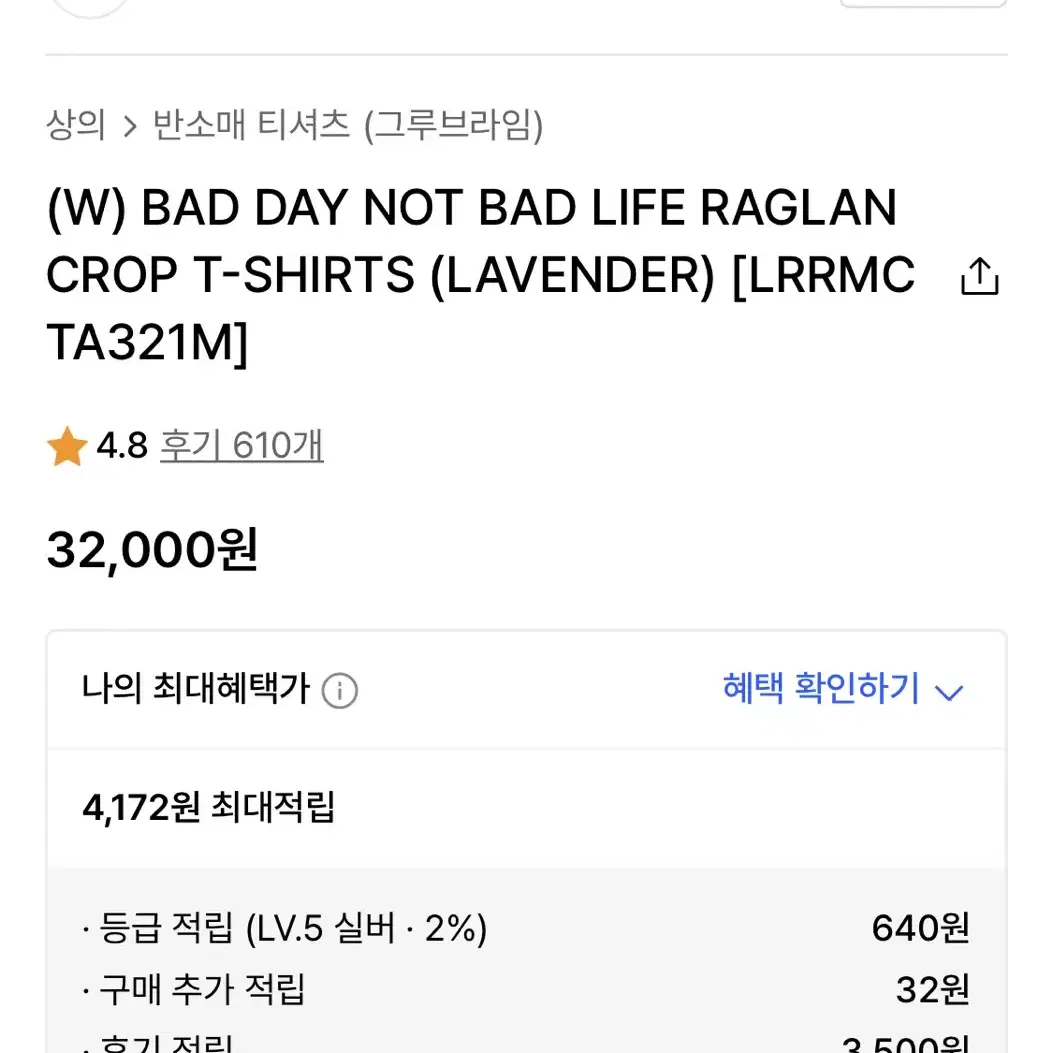Click the 나의 최대혜택가 header row
The width and height of the screenshot is (1053, 1053).
coord(526,690)
